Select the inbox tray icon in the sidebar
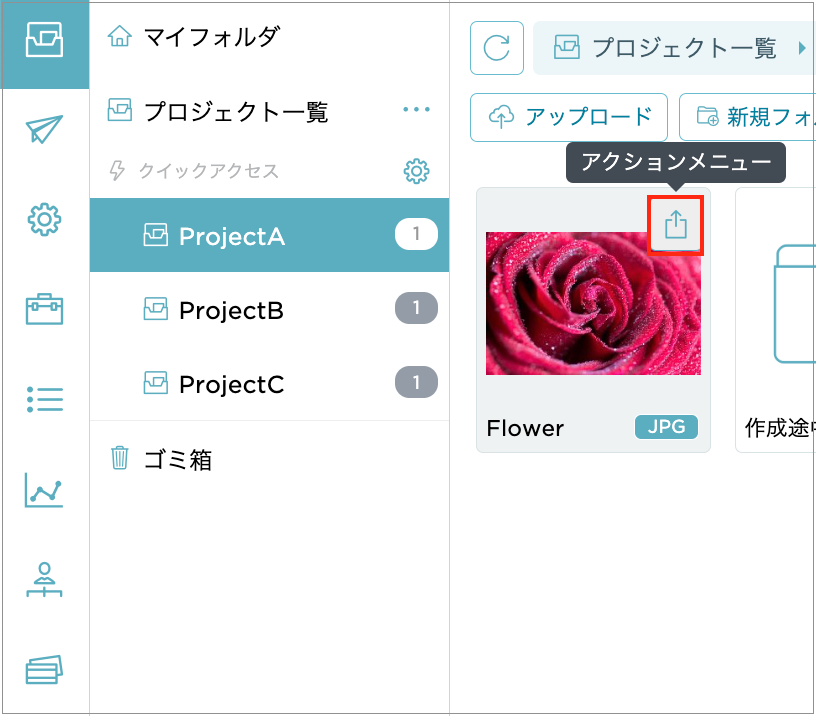 [44, 40]
